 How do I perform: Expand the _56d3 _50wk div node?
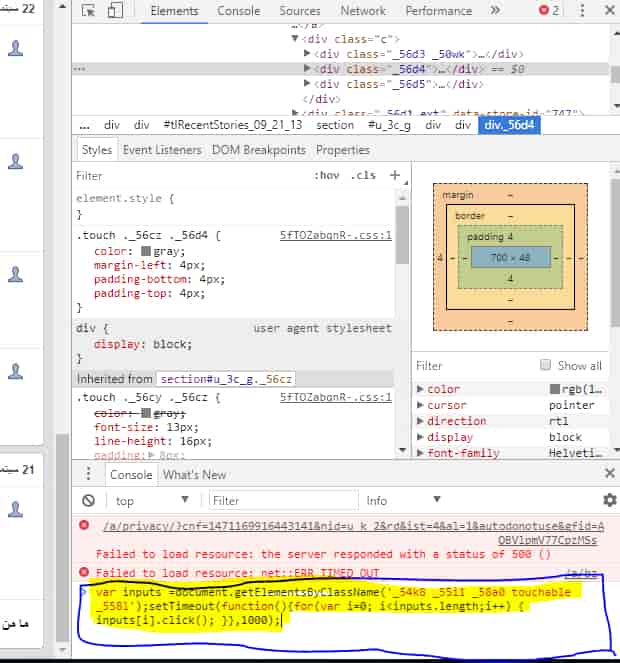(x=307, y=53)
